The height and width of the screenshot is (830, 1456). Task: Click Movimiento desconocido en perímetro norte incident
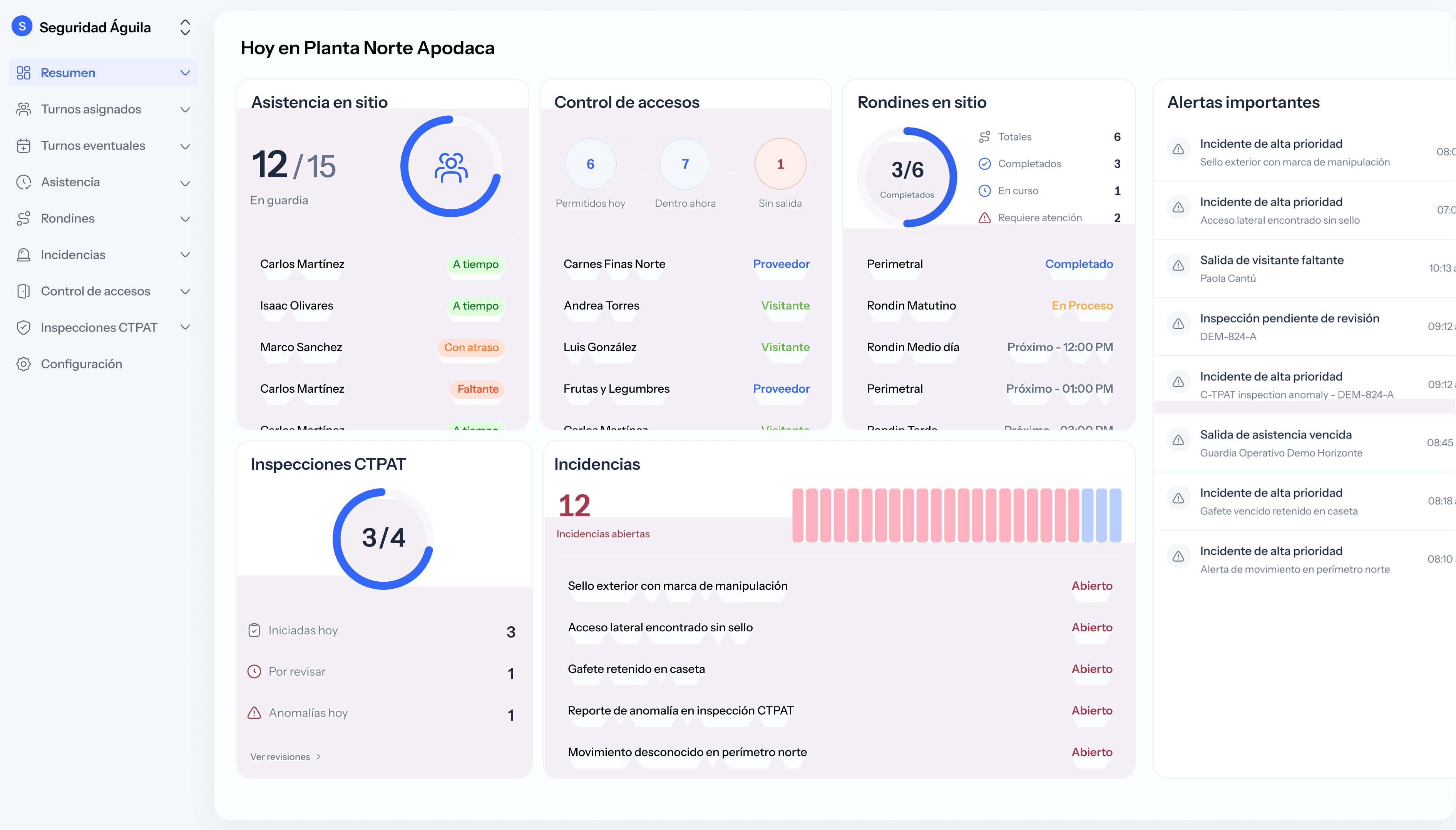pos(687,753)
